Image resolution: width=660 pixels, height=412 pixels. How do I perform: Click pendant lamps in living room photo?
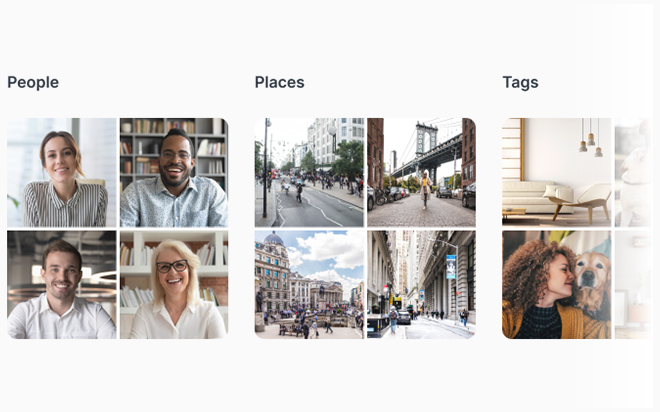[591, 139]
